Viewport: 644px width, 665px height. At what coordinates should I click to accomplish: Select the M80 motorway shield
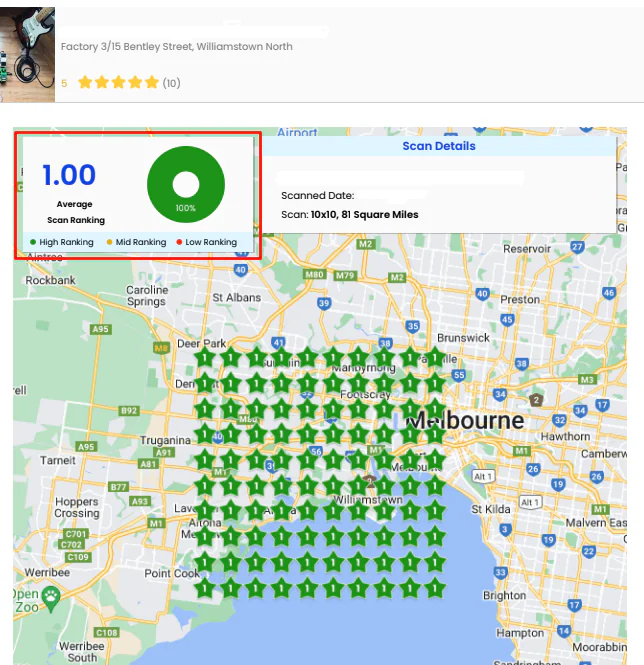pyautogui.click(x=314, y=274)
